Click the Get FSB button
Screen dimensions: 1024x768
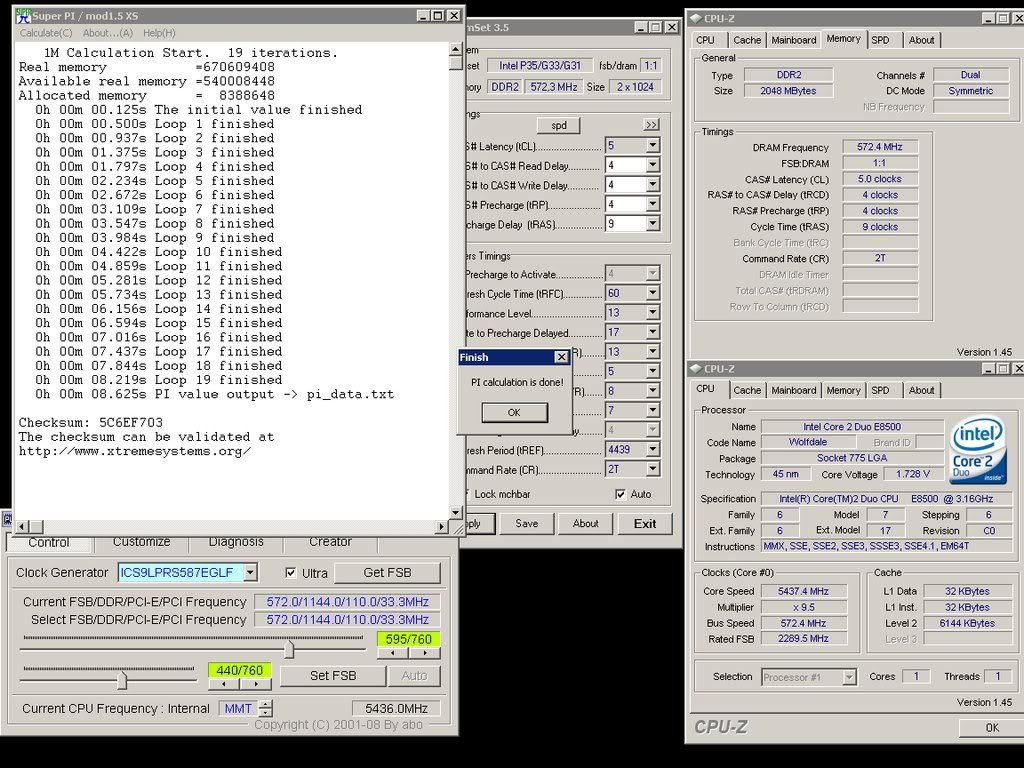[x=387, y=573]
